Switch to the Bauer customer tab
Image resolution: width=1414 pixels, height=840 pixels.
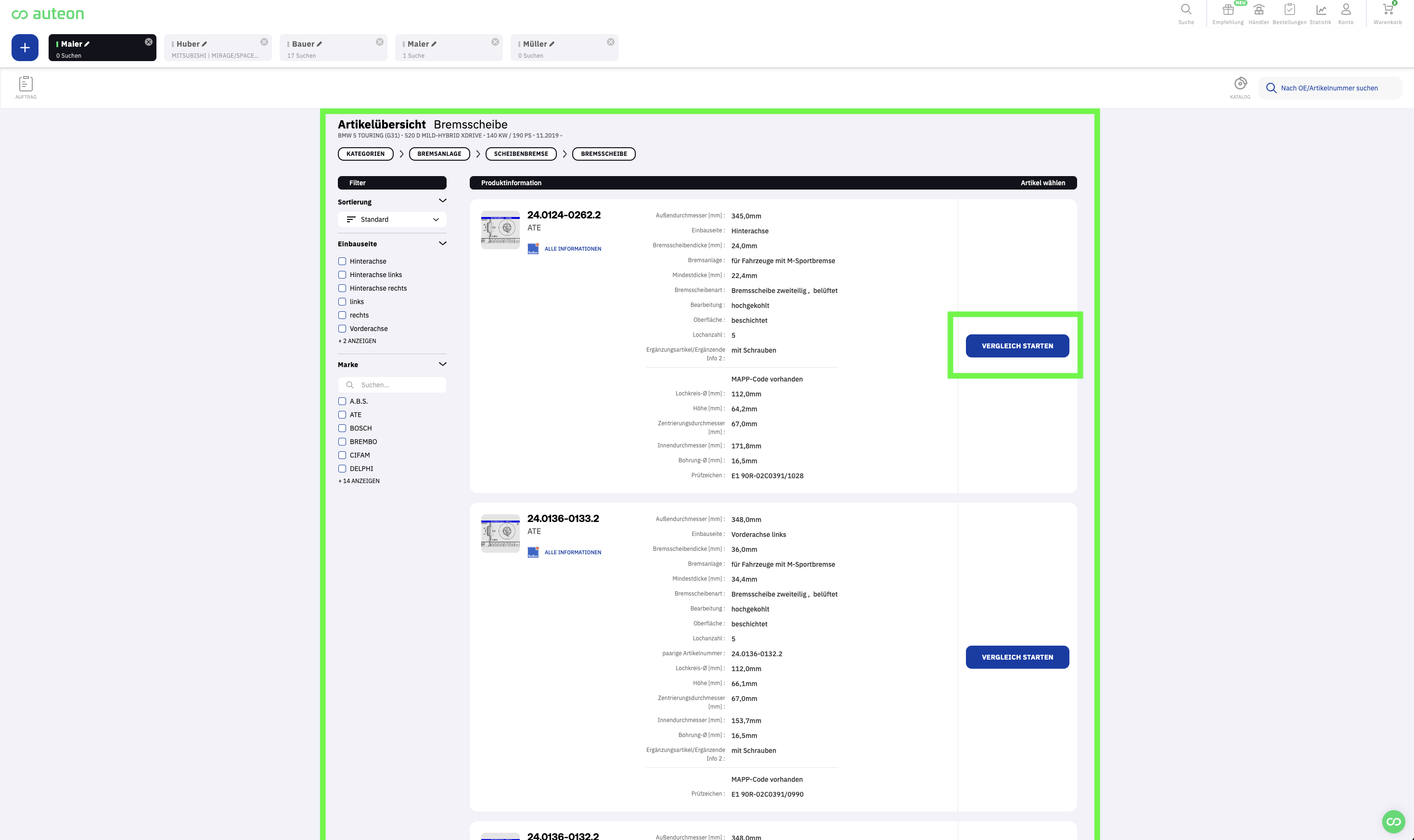pos(328,48)
